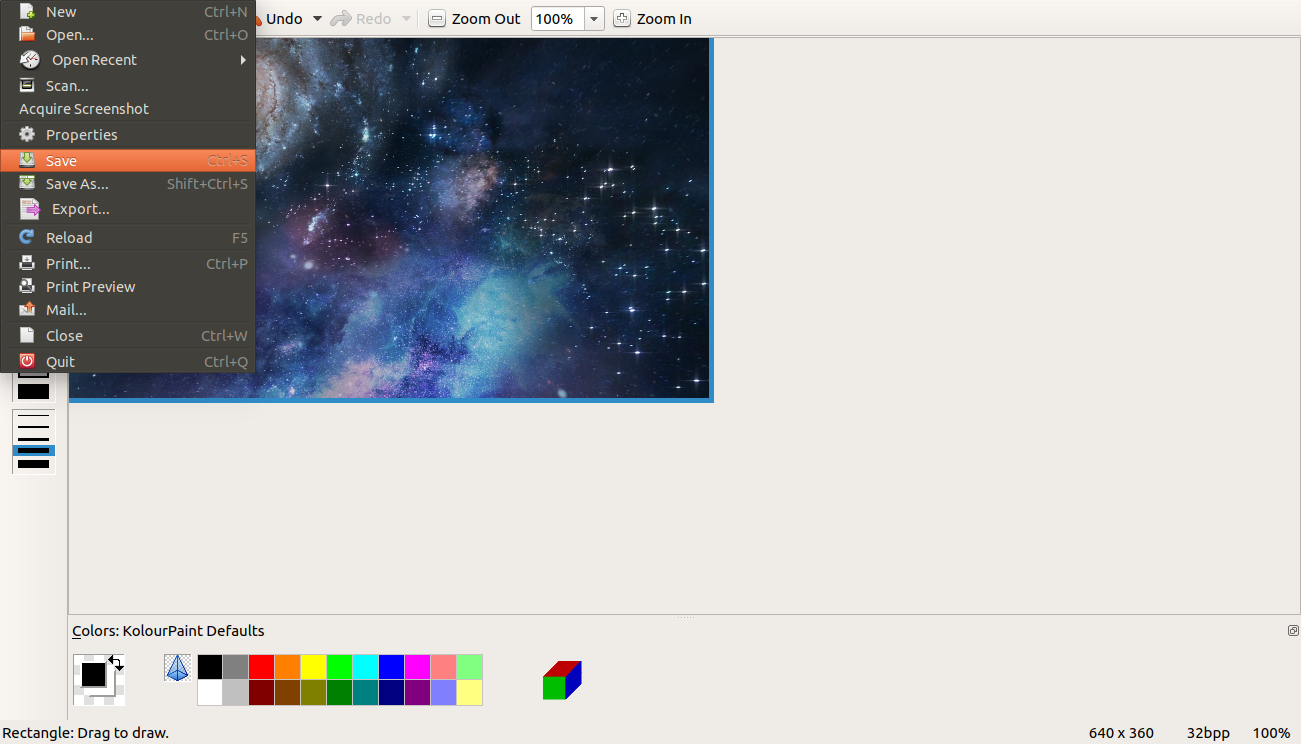Click the status bar 100% zoom value
The image size is (1301, 744).
pyautogui.click(x=1271, y=733)
